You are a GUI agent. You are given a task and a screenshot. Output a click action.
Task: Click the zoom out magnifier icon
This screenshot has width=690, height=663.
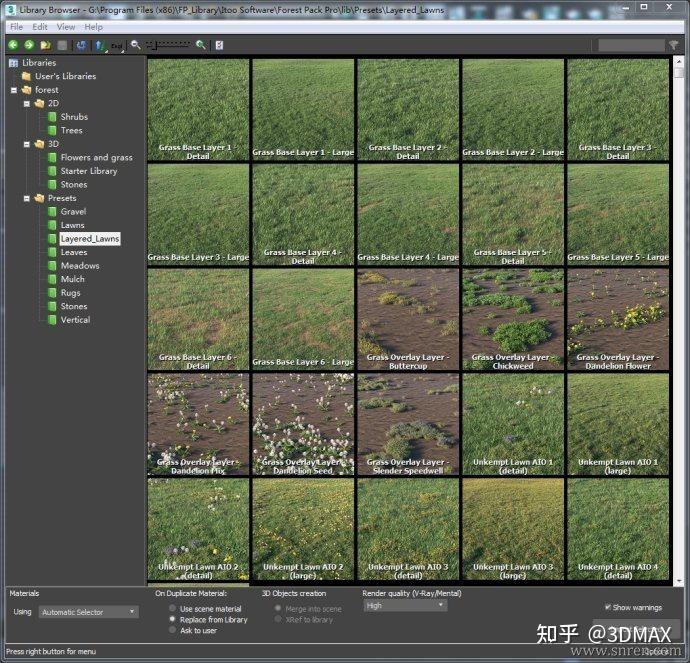136,45
